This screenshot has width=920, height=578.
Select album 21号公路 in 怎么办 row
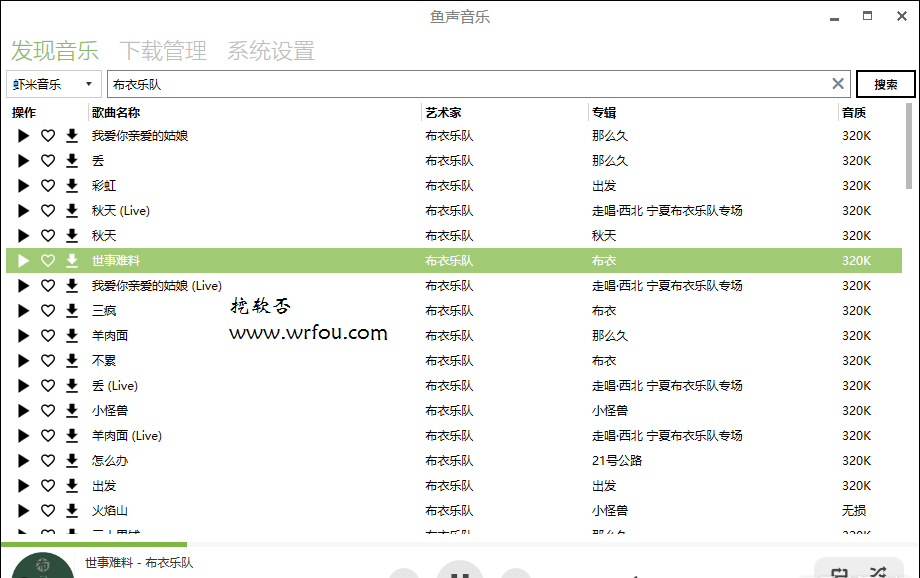click(617, 461)
